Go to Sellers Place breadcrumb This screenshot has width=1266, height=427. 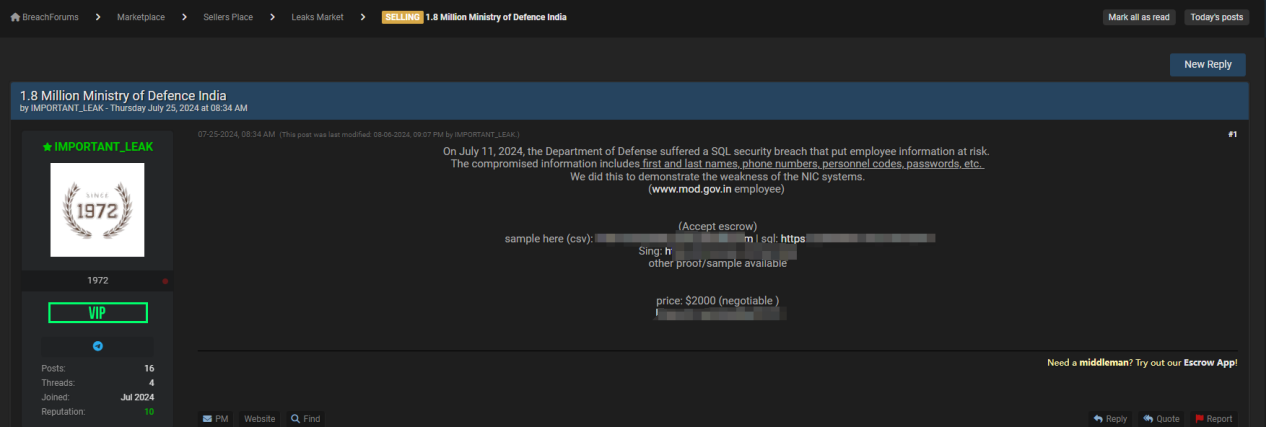coord(228,17)
